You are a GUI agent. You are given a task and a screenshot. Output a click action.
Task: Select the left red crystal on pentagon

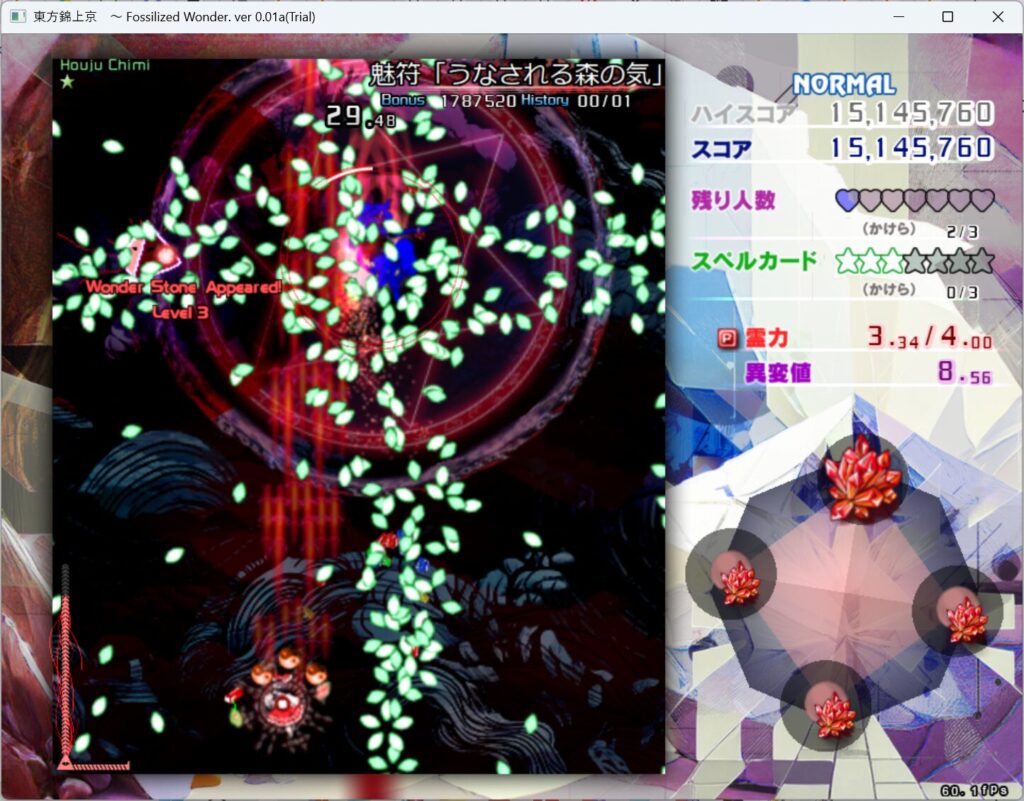coord(739,582)
